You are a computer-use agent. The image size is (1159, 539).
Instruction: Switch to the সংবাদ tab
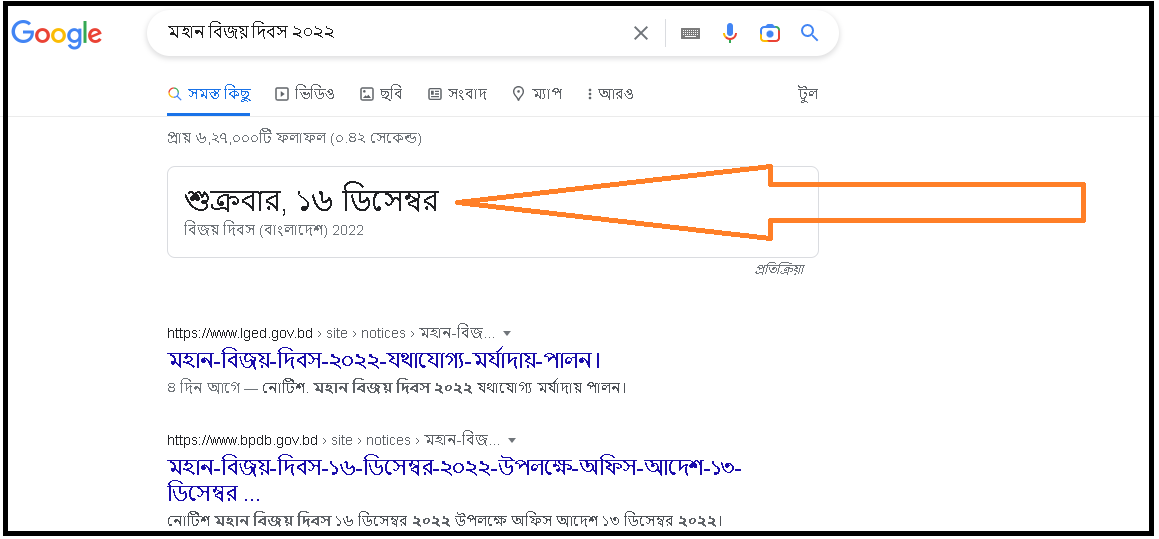coord(457,94)
